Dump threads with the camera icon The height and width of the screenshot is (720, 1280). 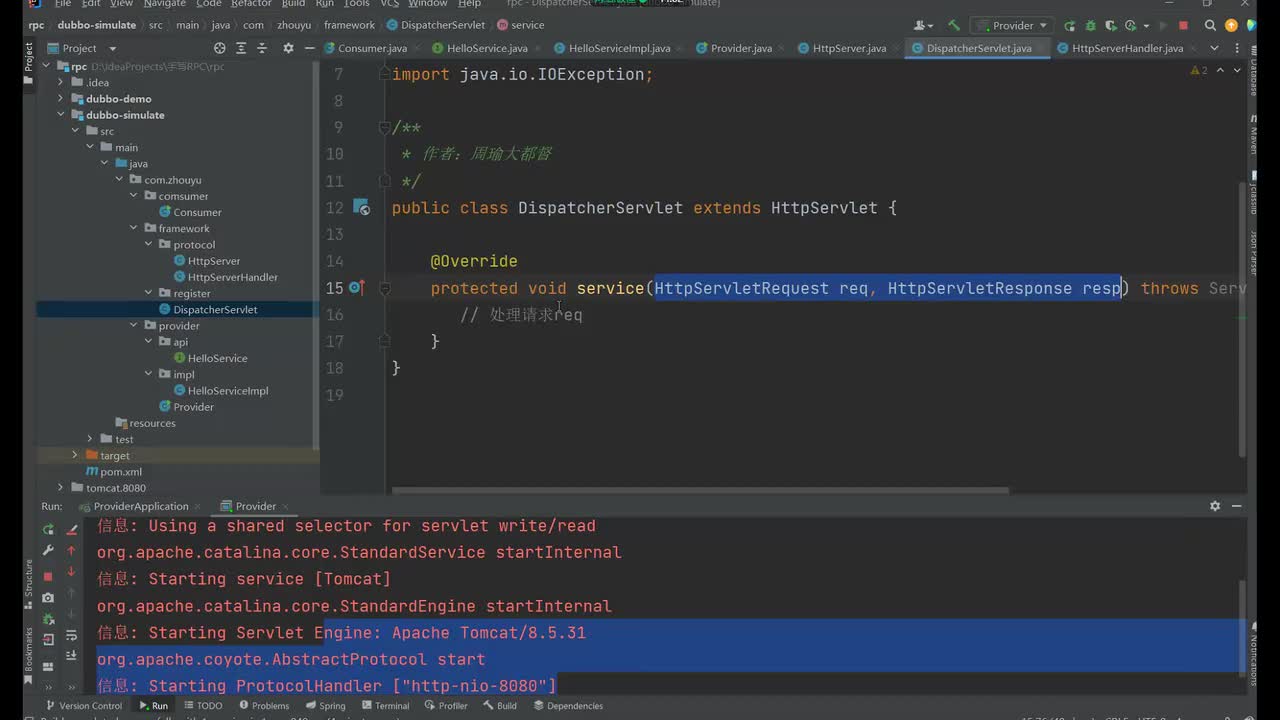47,598
